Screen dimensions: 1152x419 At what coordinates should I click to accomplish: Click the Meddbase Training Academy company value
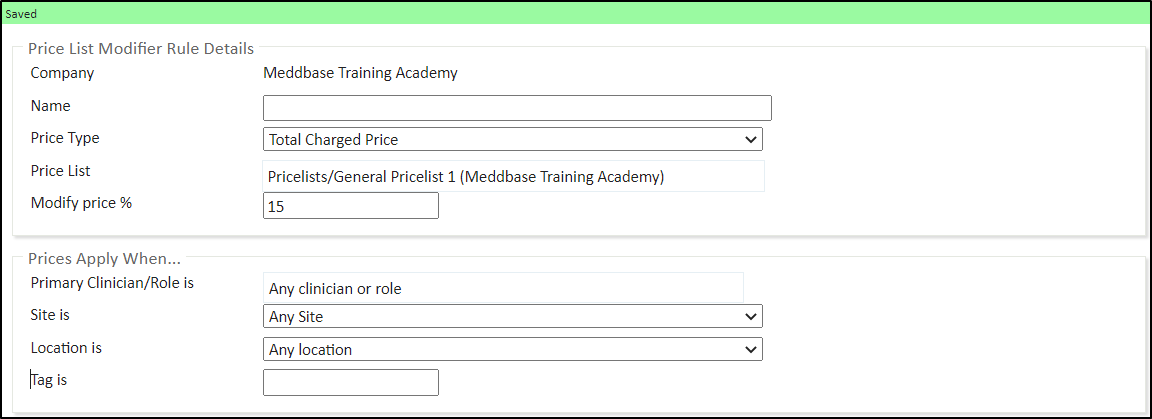tap(360, 73)
